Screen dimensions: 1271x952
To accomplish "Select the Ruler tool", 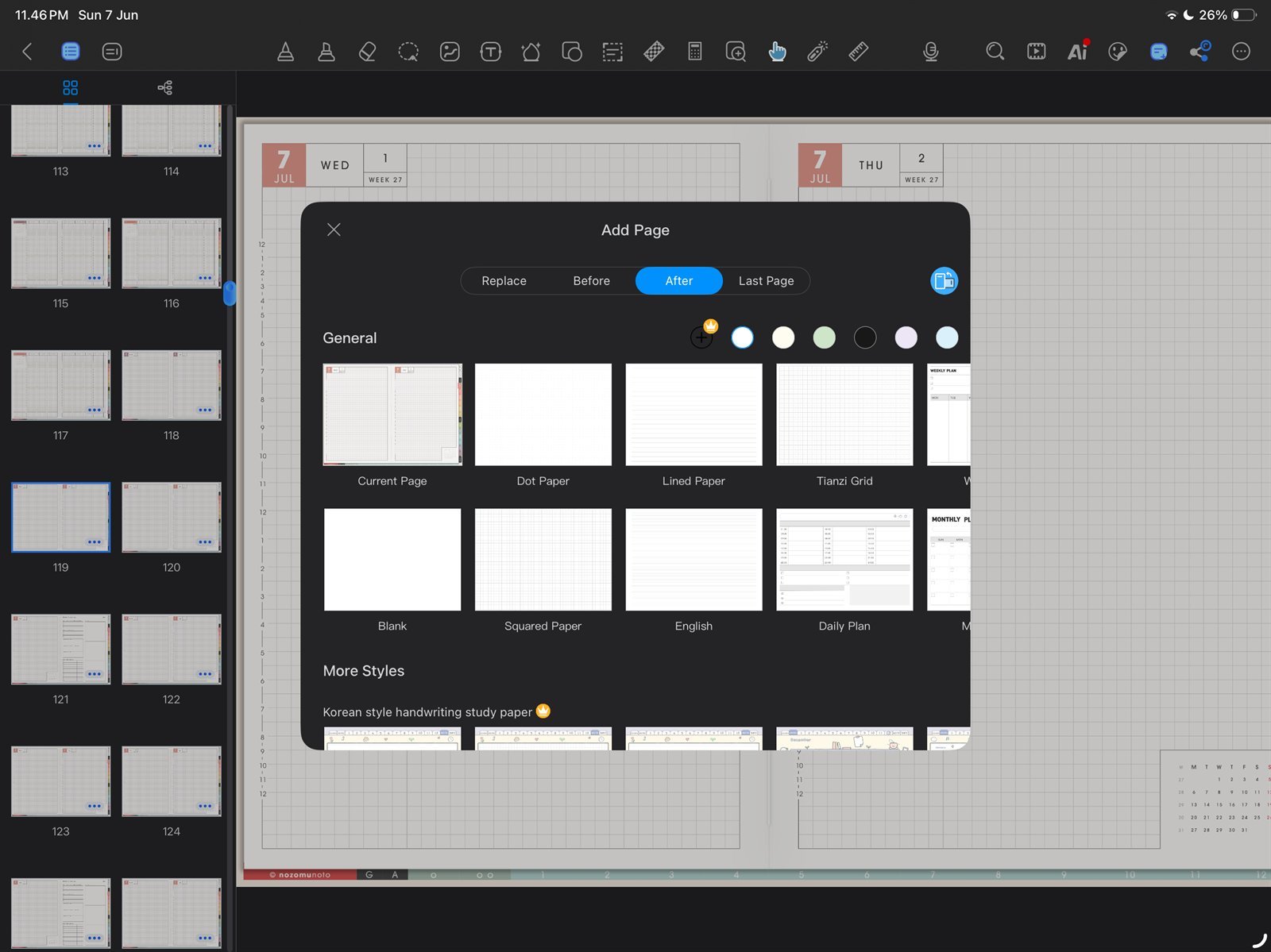I will pyautogui.click(x=859, y=52).
